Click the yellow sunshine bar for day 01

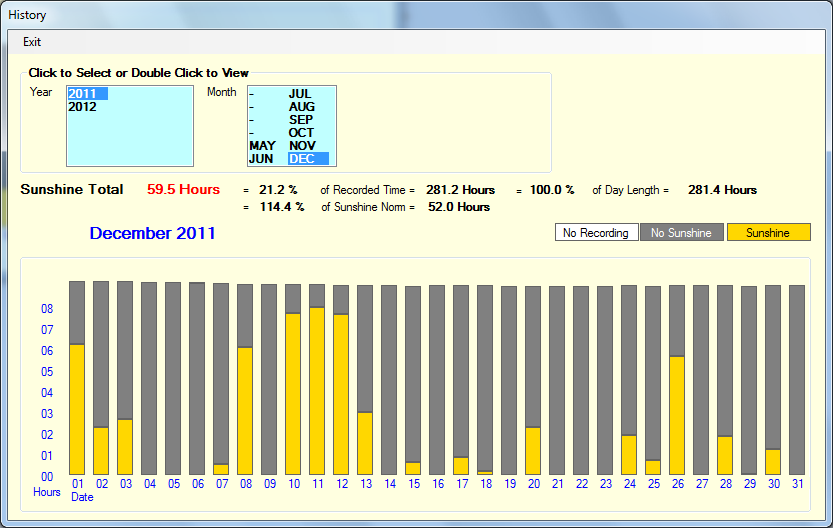coord(77,408)
